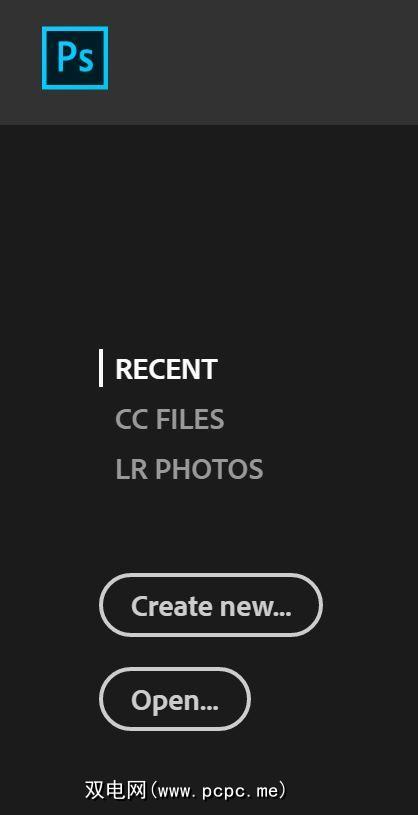
Task: Click the rounded Create new... pill outline
Action: pos(211,605)
